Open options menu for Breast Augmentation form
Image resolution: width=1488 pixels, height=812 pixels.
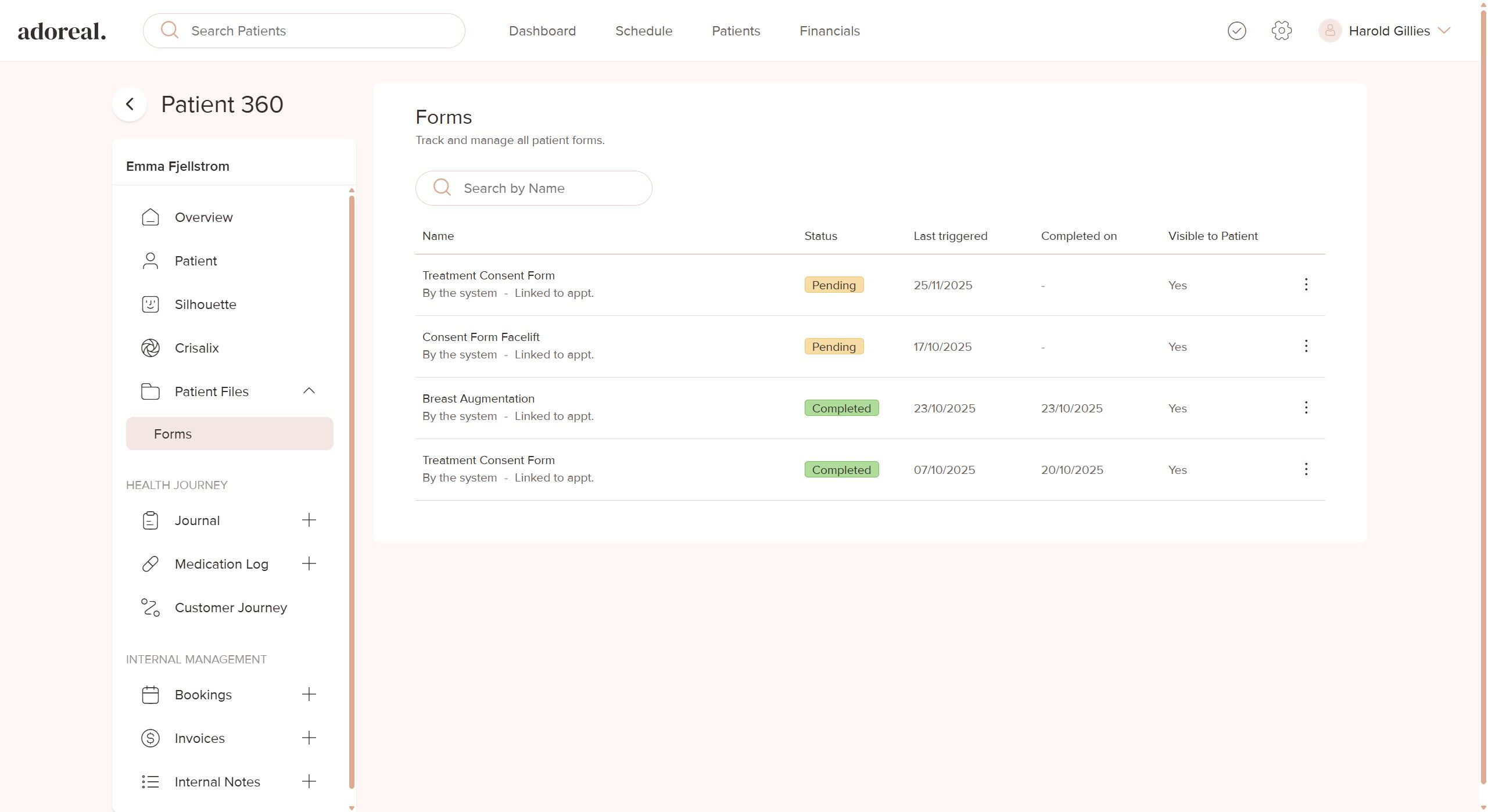[1306, 408]
